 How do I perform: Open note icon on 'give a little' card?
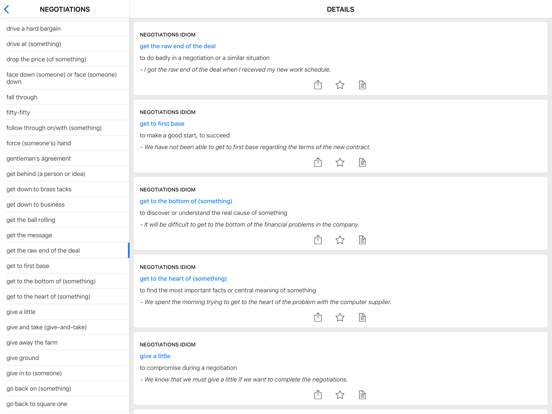(x=362, y=395)
